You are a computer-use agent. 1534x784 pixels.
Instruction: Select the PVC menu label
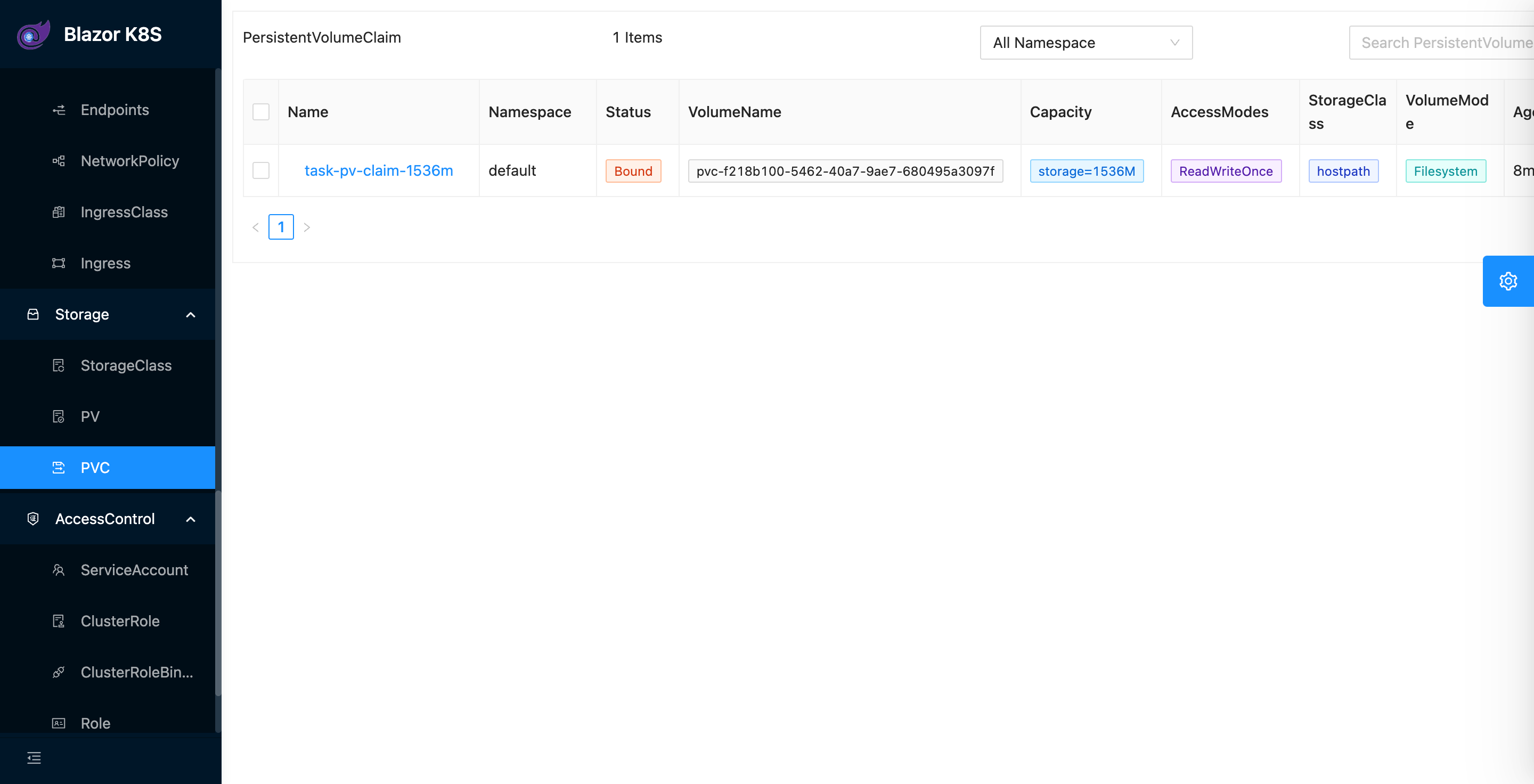[x=95, y=468]
